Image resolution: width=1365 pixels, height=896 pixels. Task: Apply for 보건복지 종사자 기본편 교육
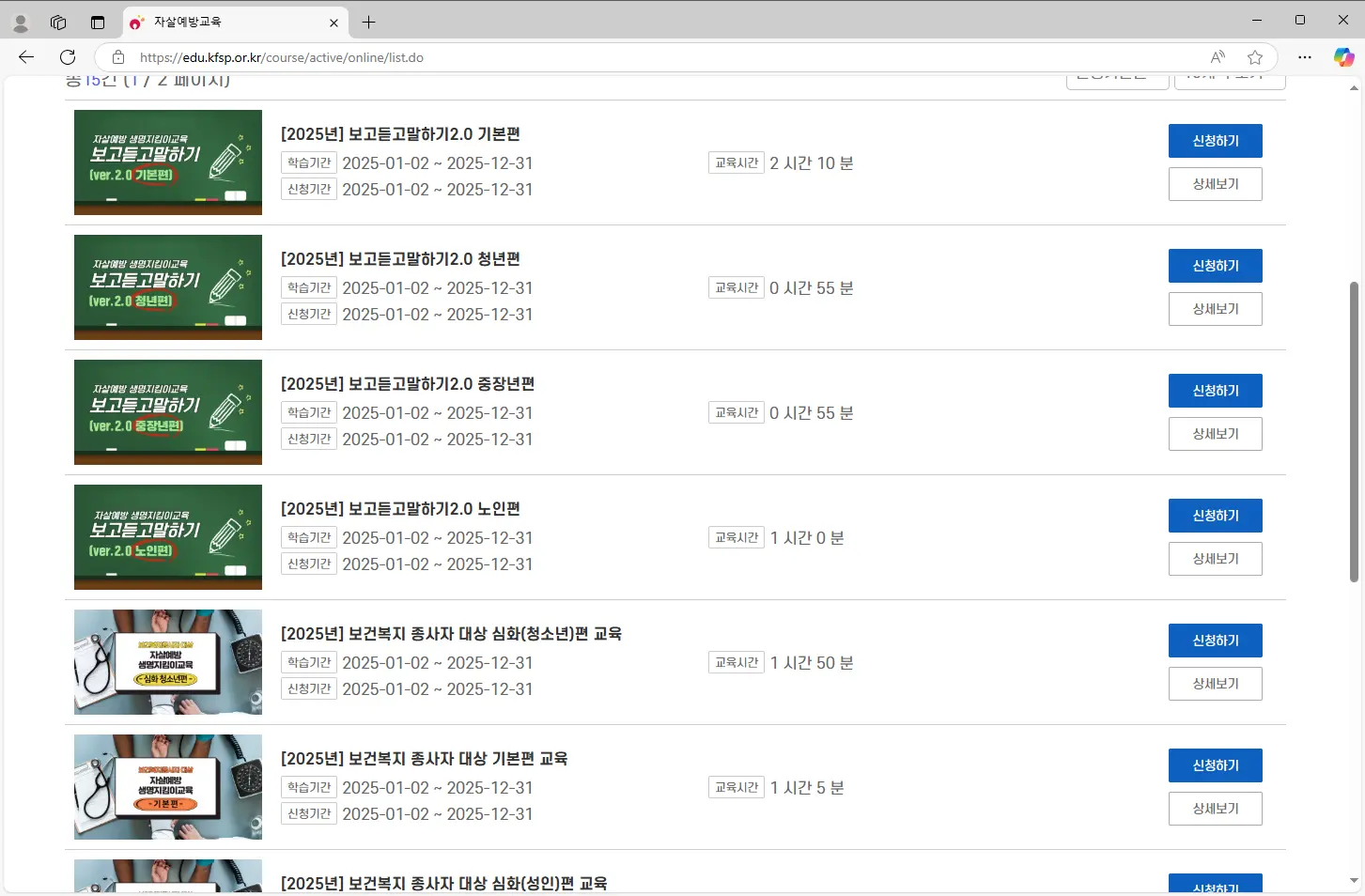(x=1215, y=765)
